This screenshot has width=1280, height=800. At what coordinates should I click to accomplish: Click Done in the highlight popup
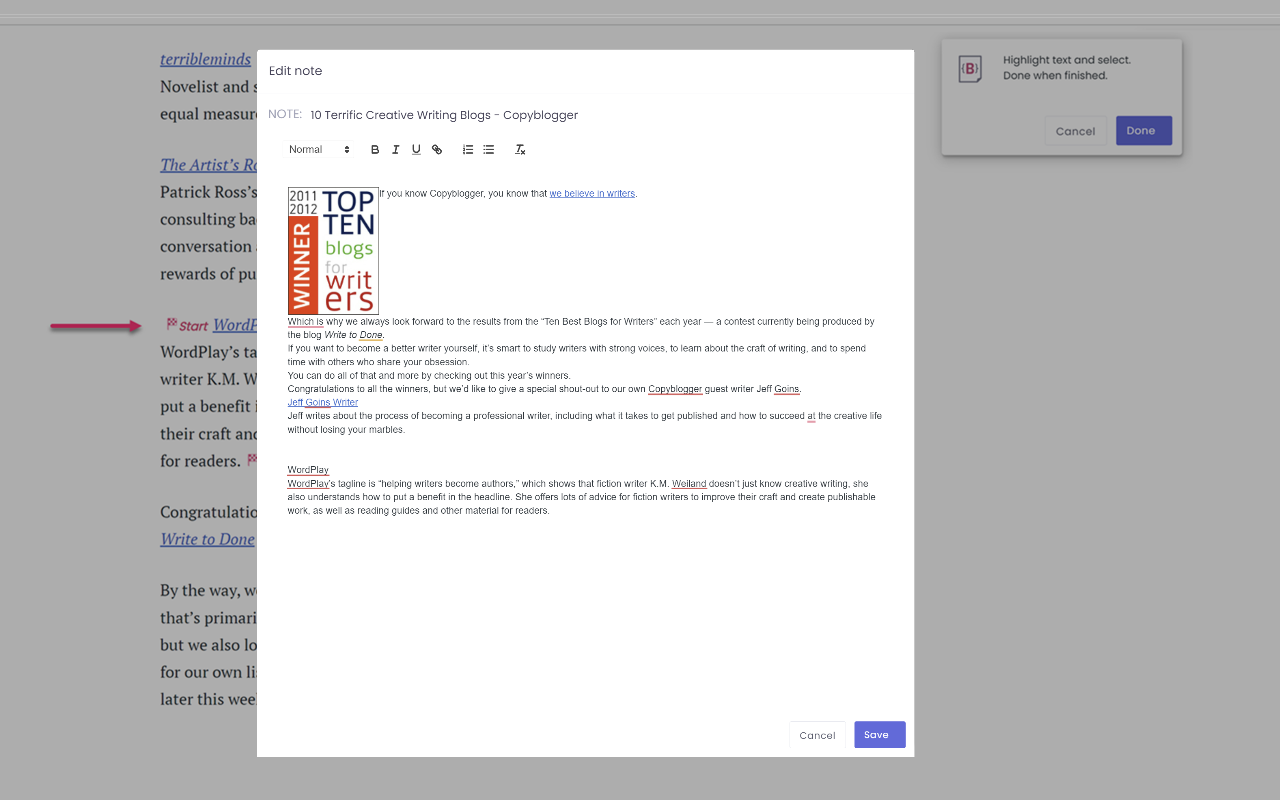(x=1144, y=131)
